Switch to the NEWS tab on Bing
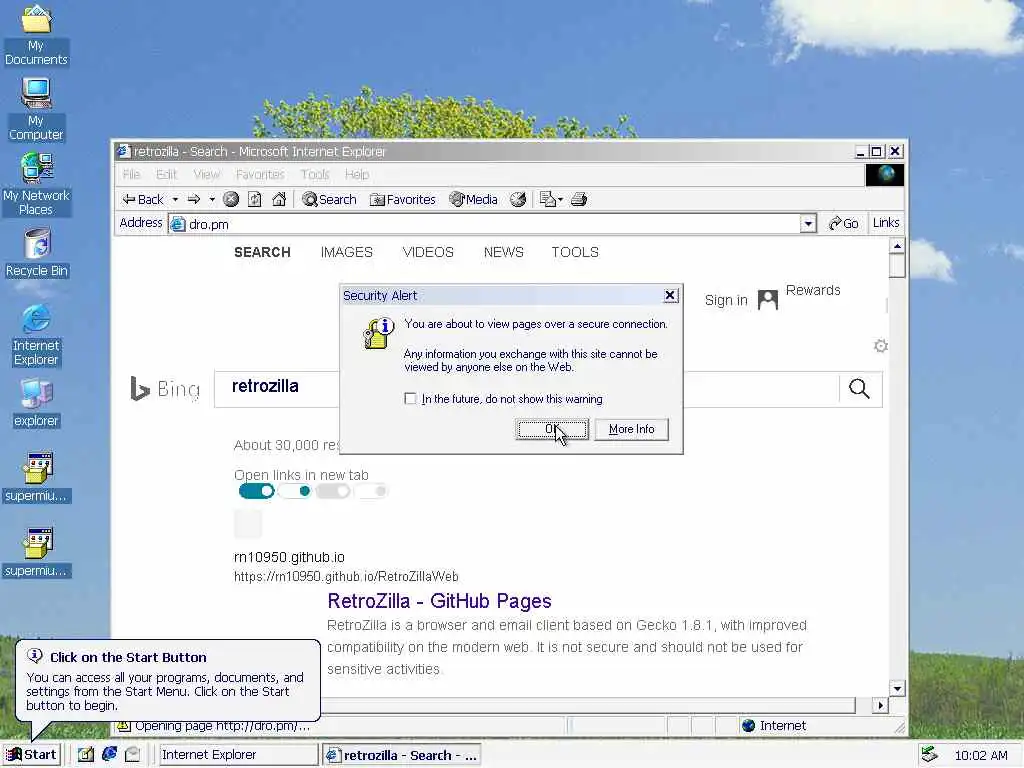Screen dimensions: 1024x768 coord(504,252)
